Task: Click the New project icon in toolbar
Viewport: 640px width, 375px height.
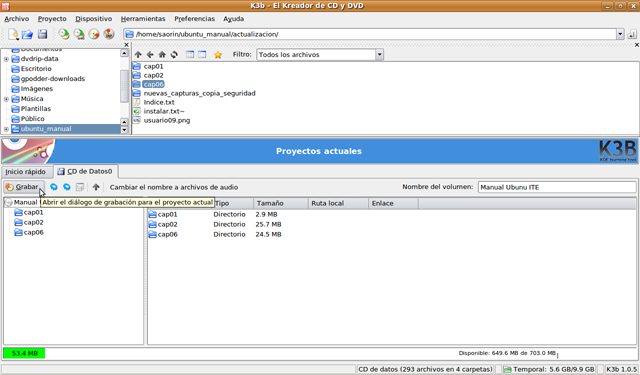Action: pyautogui.click(x=13, y=34)
